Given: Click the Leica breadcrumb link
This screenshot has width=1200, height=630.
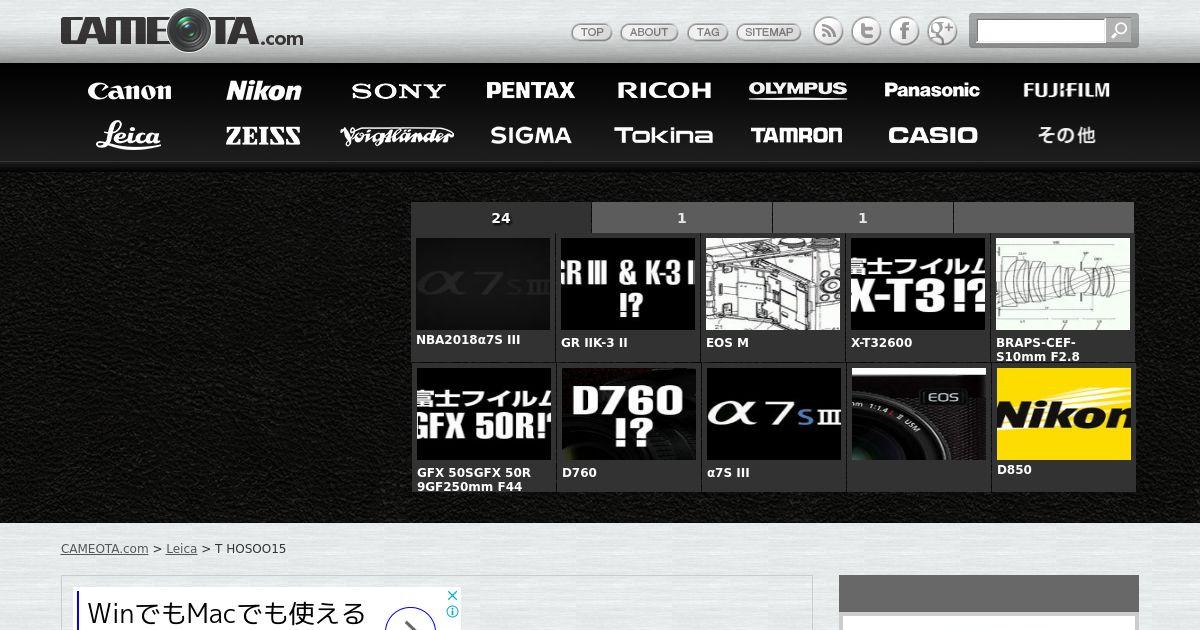Looking at the screenshot, I should coord(181,549).
